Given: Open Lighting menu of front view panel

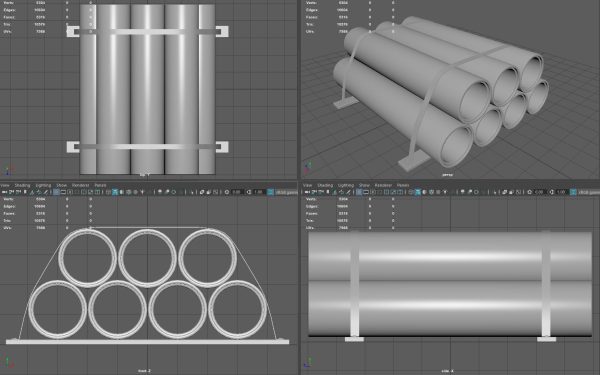Looking at the screenshot, I should [43, 185].
